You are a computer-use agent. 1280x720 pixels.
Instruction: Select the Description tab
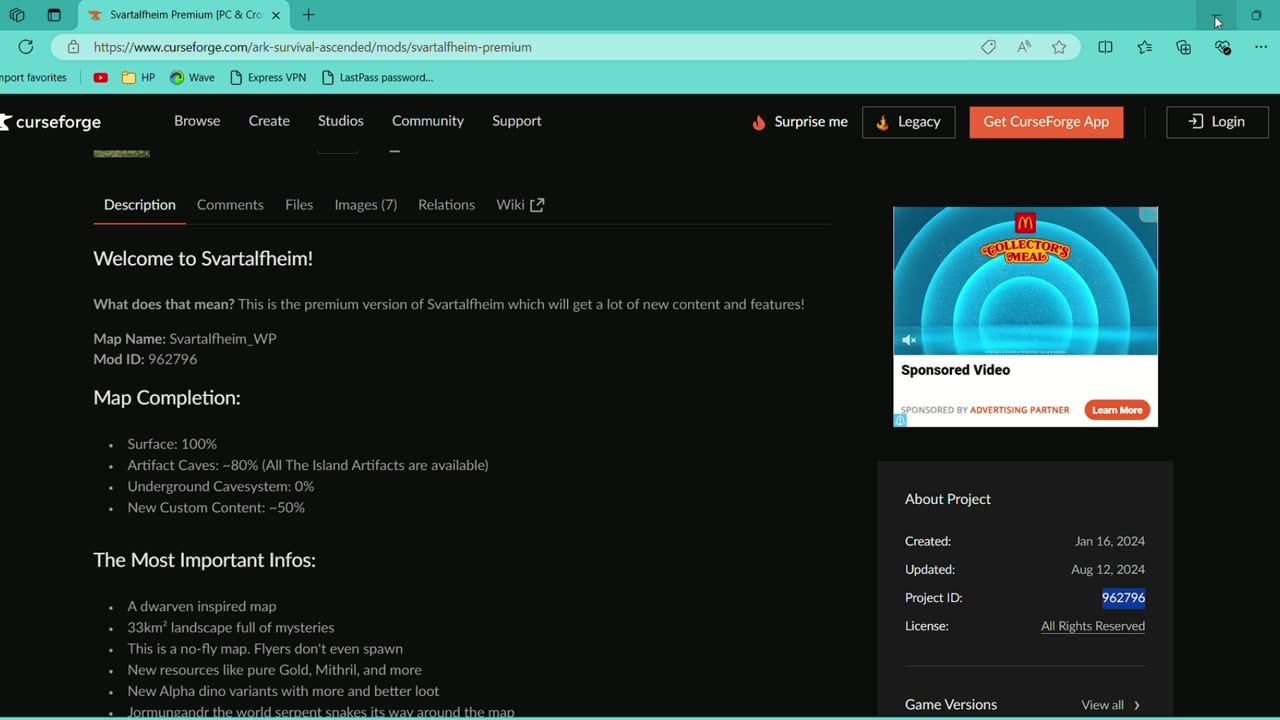[x=140, y=205]
